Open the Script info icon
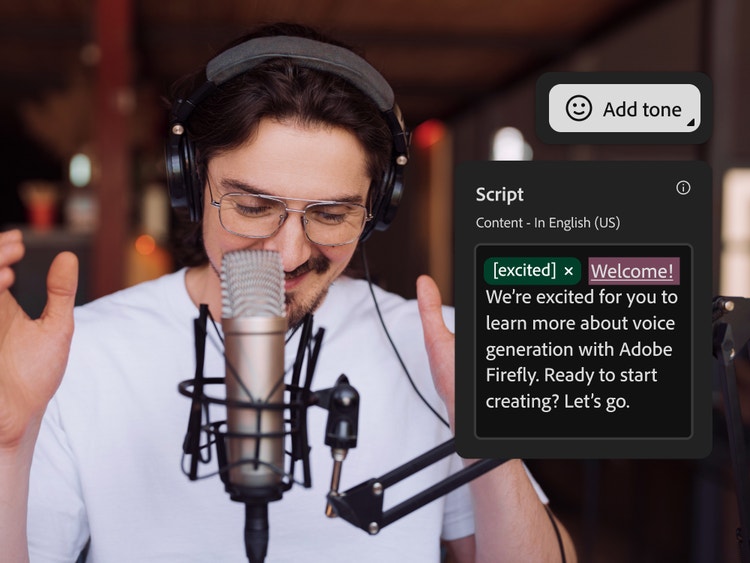This screenshot has height=563, width=750. (683, 188)
